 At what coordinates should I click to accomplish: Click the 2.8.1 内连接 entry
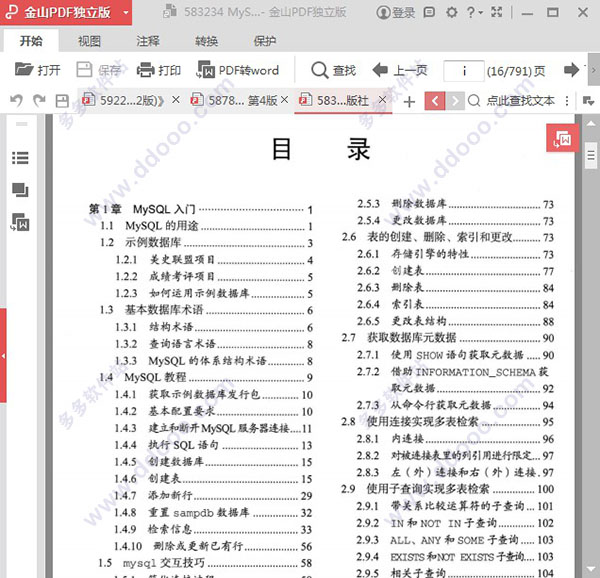coord(455,438)
